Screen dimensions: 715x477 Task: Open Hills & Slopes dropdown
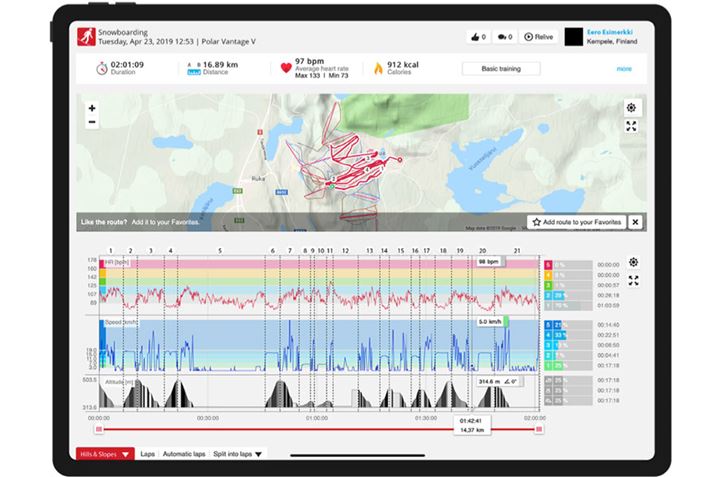(x=105, y=453)
